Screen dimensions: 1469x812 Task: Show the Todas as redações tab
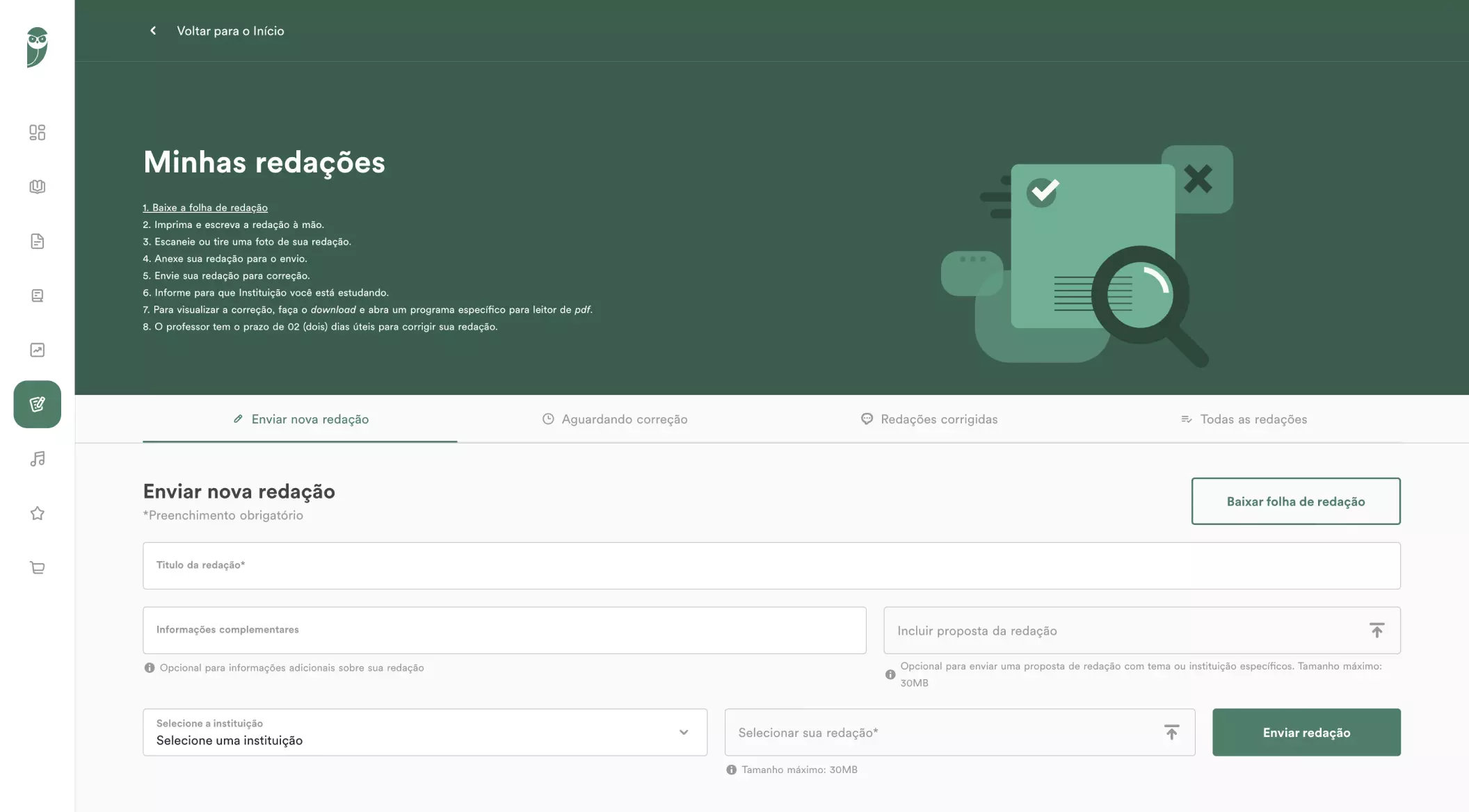[1244, 419]
